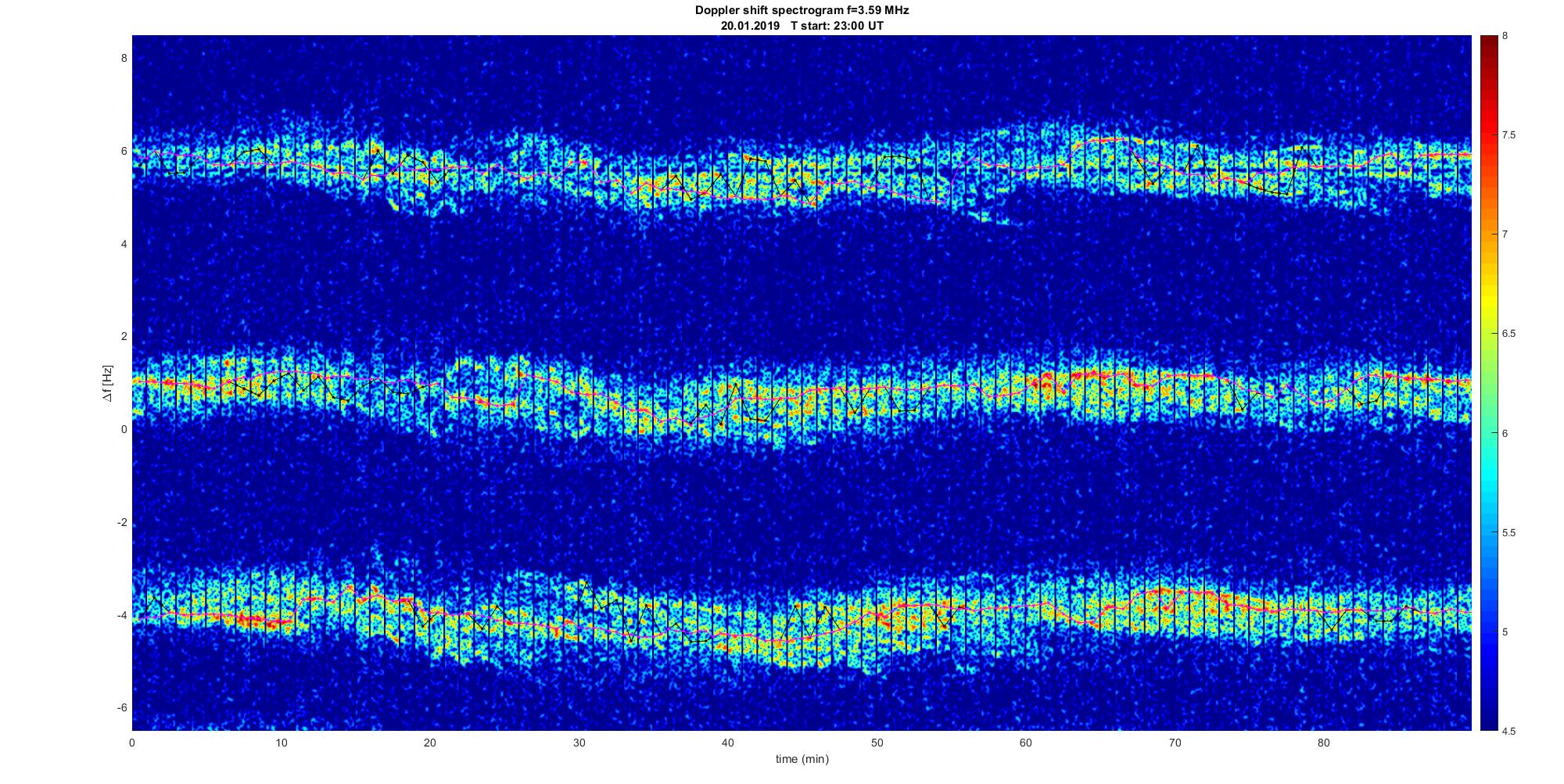This screenshot has width=1564, height=784.
Task: Click the x-axis tick label '50'
Action: click(x=877, y=743)
